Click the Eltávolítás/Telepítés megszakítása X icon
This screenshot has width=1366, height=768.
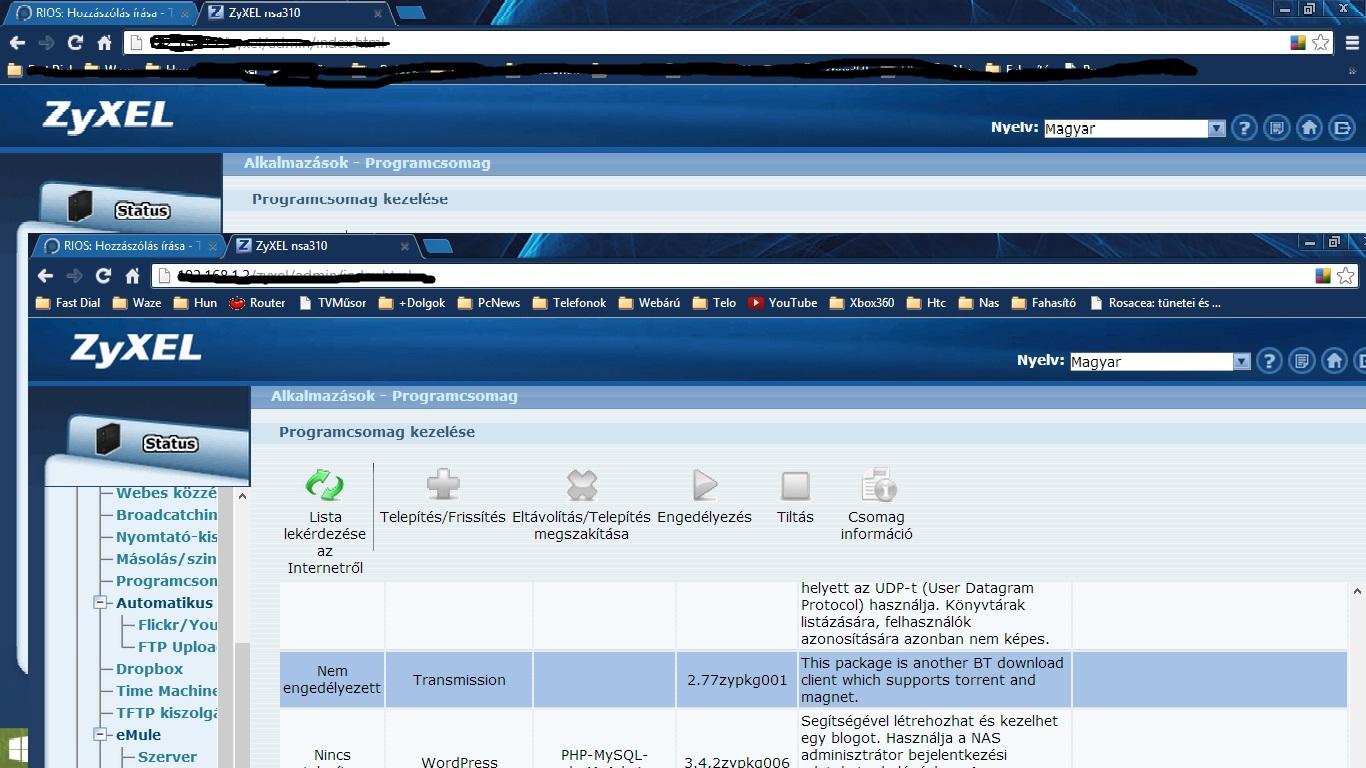tap(581, 485)
